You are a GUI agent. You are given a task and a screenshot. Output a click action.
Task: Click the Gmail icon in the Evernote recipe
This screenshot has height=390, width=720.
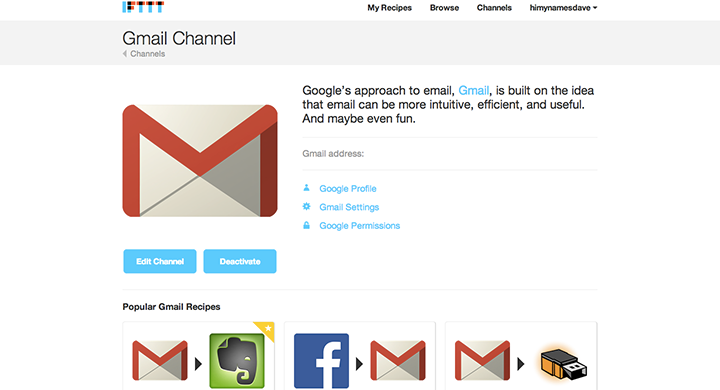coord(160,361)
